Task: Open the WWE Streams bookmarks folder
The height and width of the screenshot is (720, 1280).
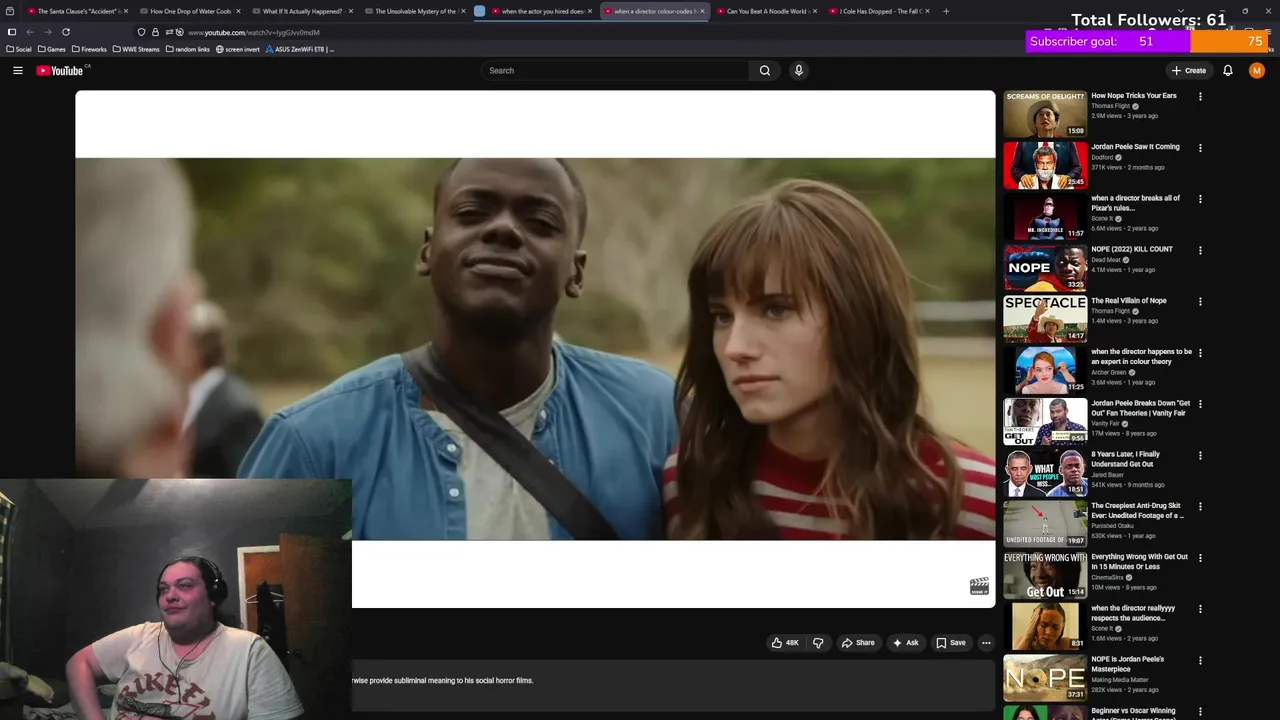Action: [x=137, y=49]
